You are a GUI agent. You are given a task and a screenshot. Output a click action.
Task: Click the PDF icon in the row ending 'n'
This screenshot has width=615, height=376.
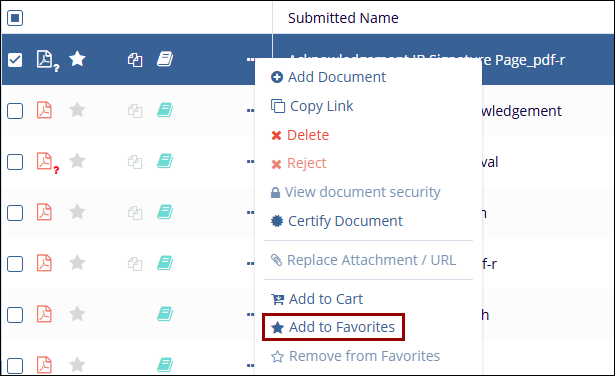(44, 212)
